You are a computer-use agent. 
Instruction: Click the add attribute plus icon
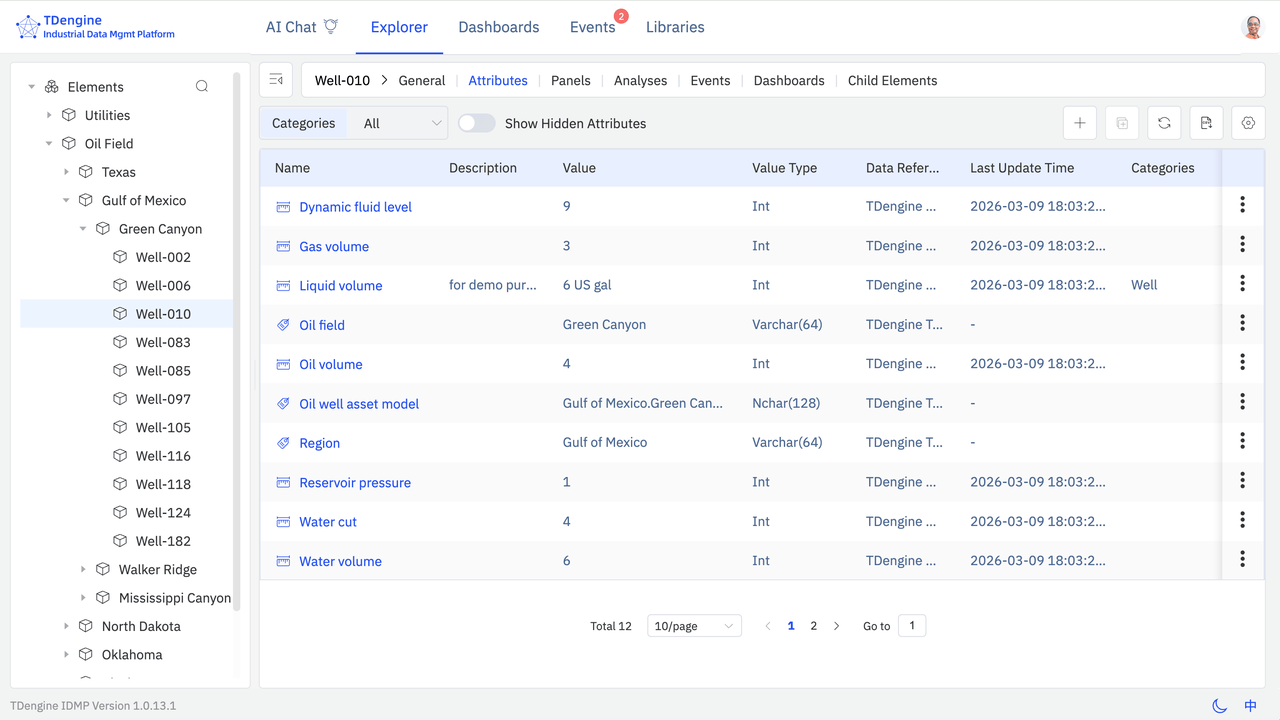1080,123
